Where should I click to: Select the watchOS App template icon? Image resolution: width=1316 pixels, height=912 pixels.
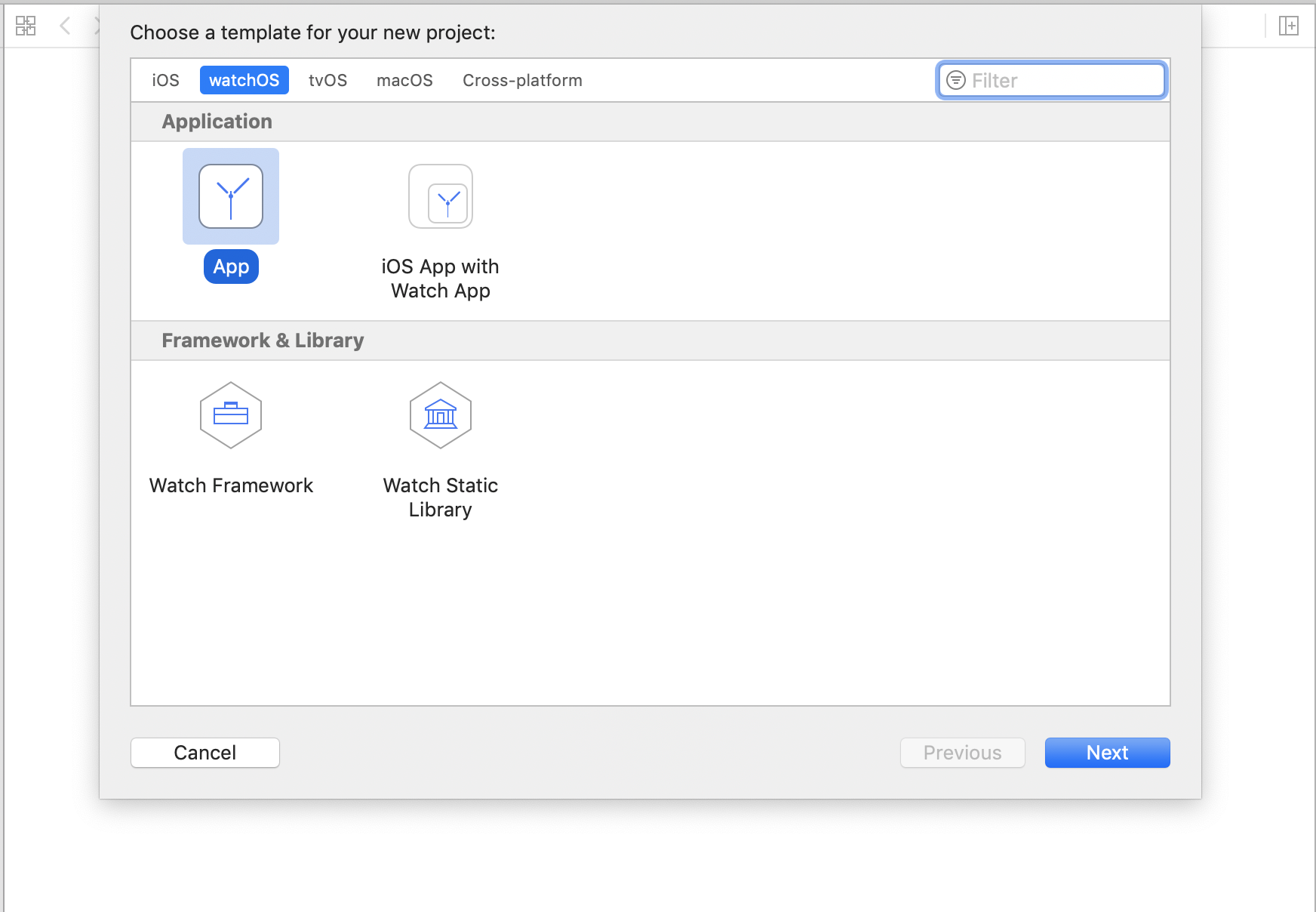[231, 196]
